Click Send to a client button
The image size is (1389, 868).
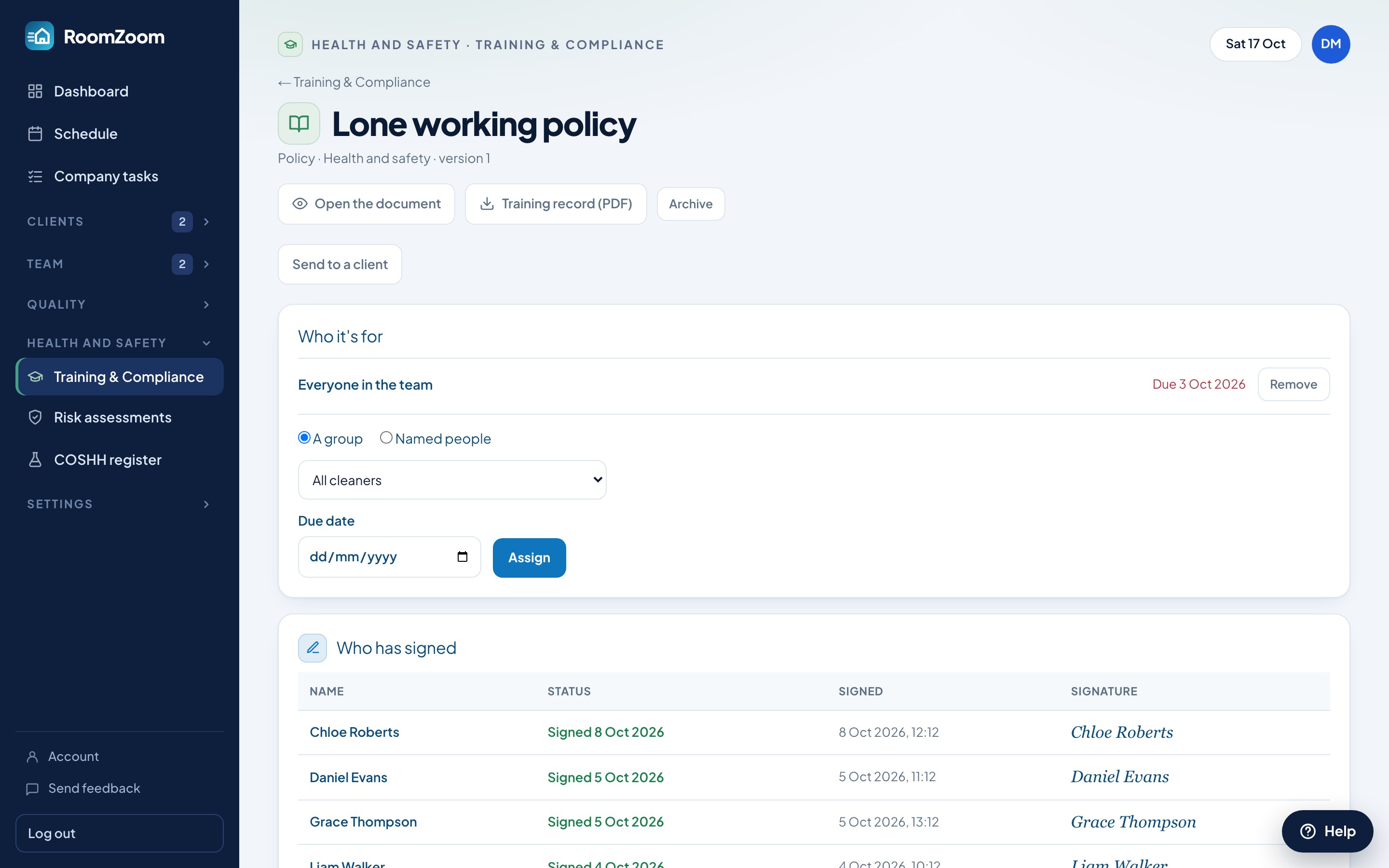click(x=340, y=264)
